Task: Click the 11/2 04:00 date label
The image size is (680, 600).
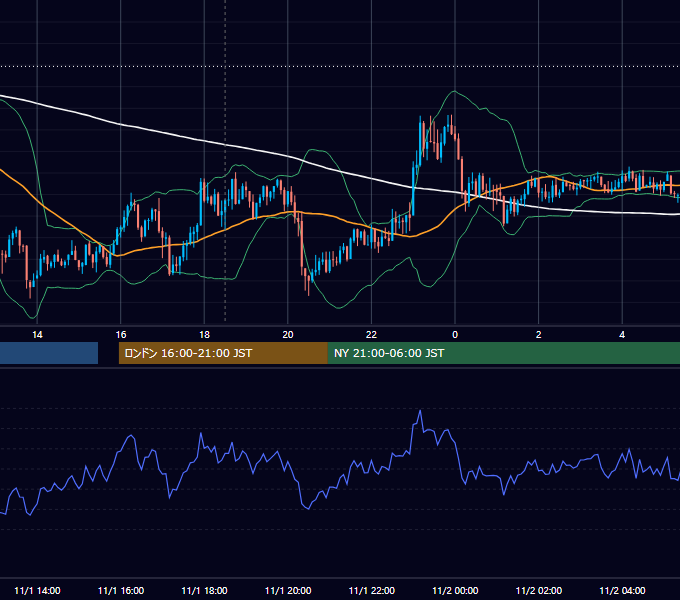Action: (x=622, y=590)
